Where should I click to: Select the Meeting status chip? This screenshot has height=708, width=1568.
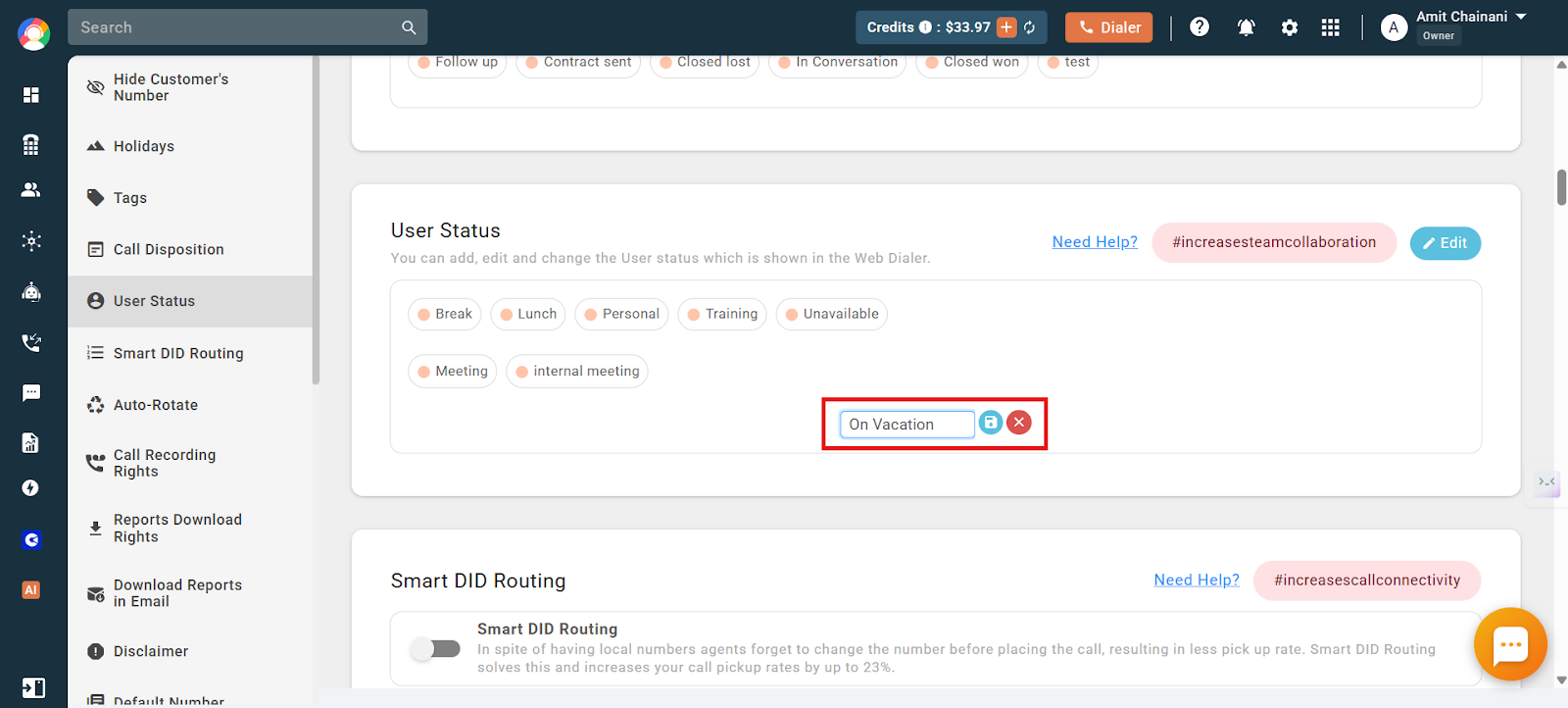coord(452,372)
